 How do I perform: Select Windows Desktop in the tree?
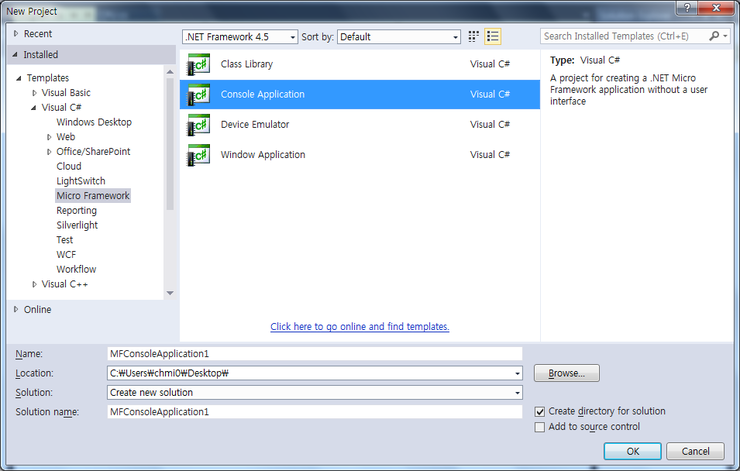(94, 122)
